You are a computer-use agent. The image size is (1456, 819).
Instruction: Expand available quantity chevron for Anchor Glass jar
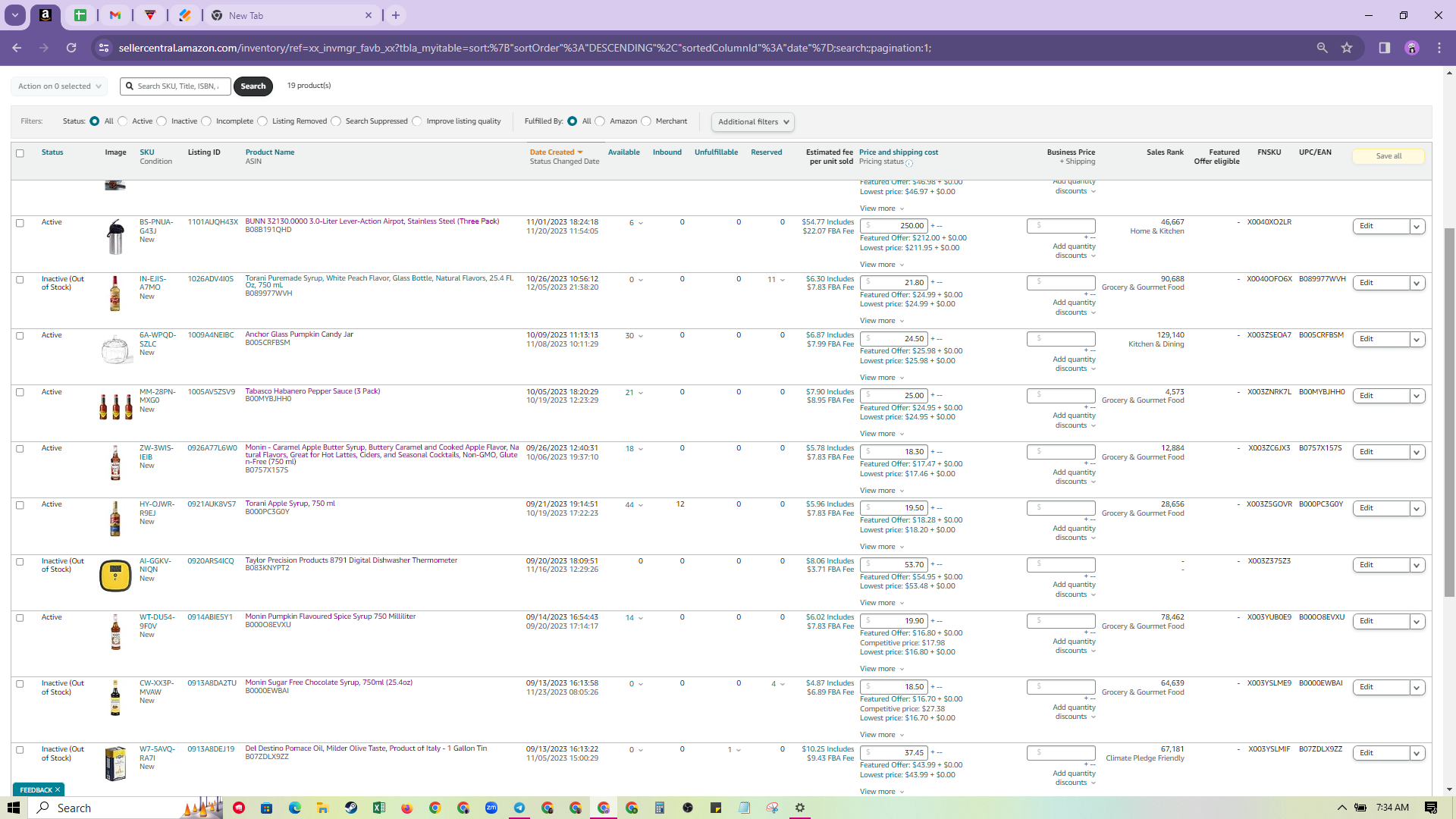click(641, 336)
